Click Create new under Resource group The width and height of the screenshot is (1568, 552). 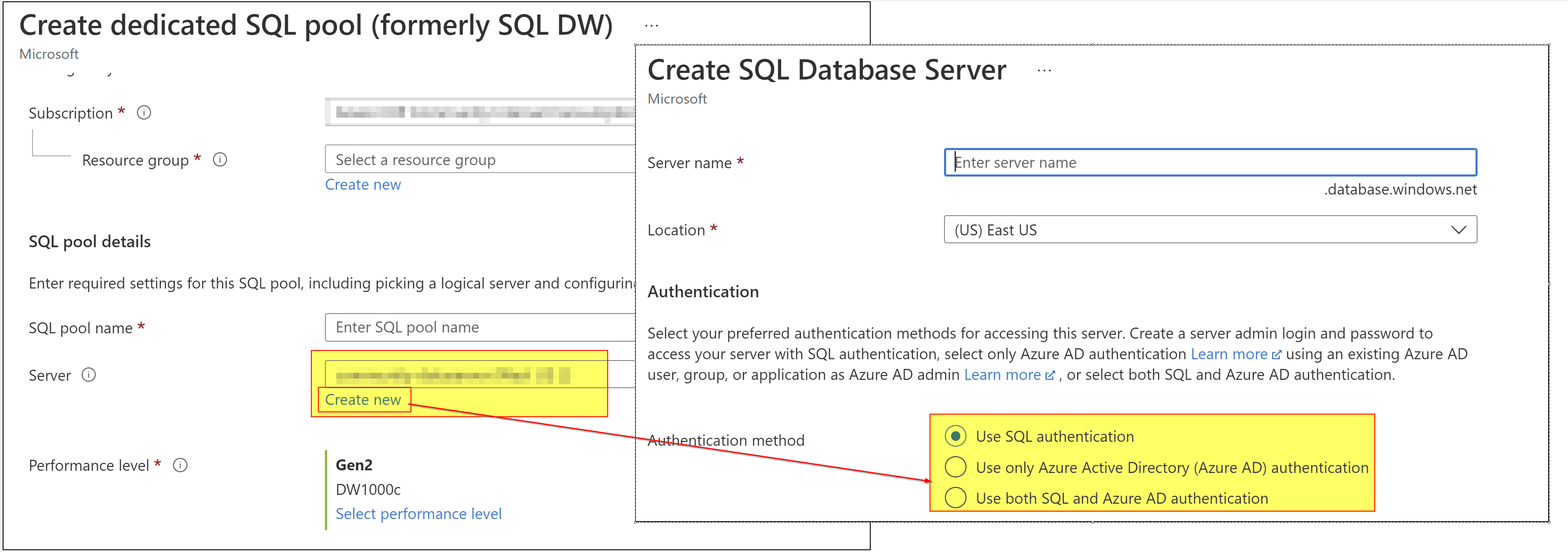[x=363, y=184]
